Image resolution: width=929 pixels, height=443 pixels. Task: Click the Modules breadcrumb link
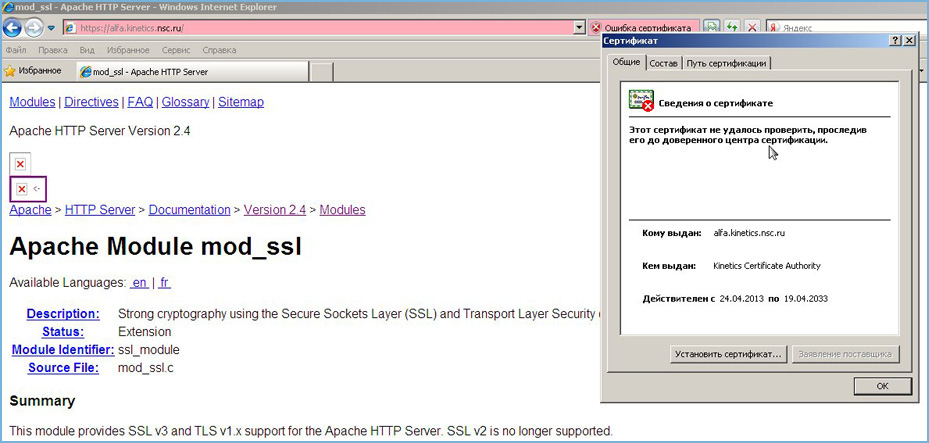pos(342,210)
